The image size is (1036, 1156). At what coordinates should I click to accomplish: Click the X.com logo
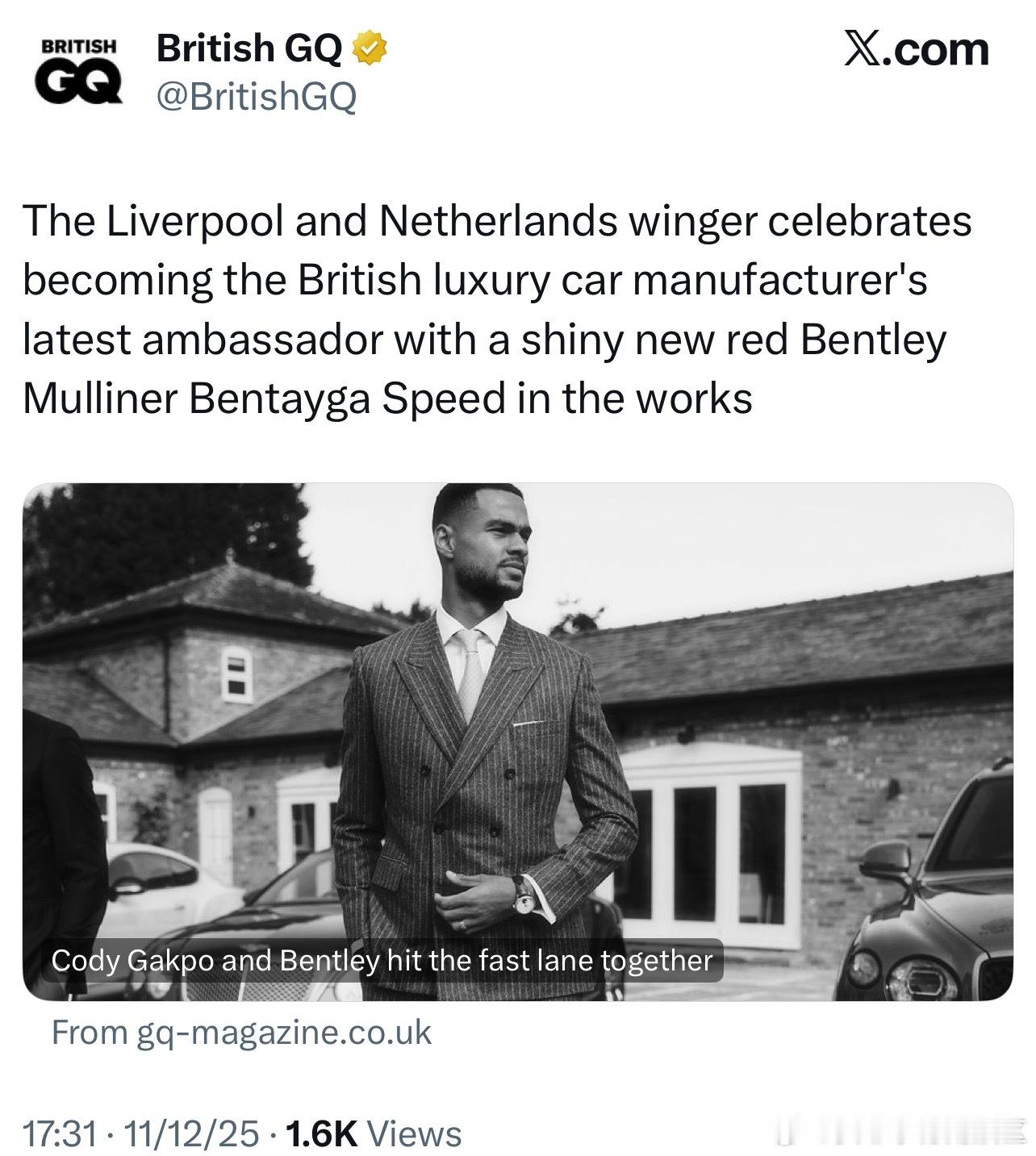(916, 50)
